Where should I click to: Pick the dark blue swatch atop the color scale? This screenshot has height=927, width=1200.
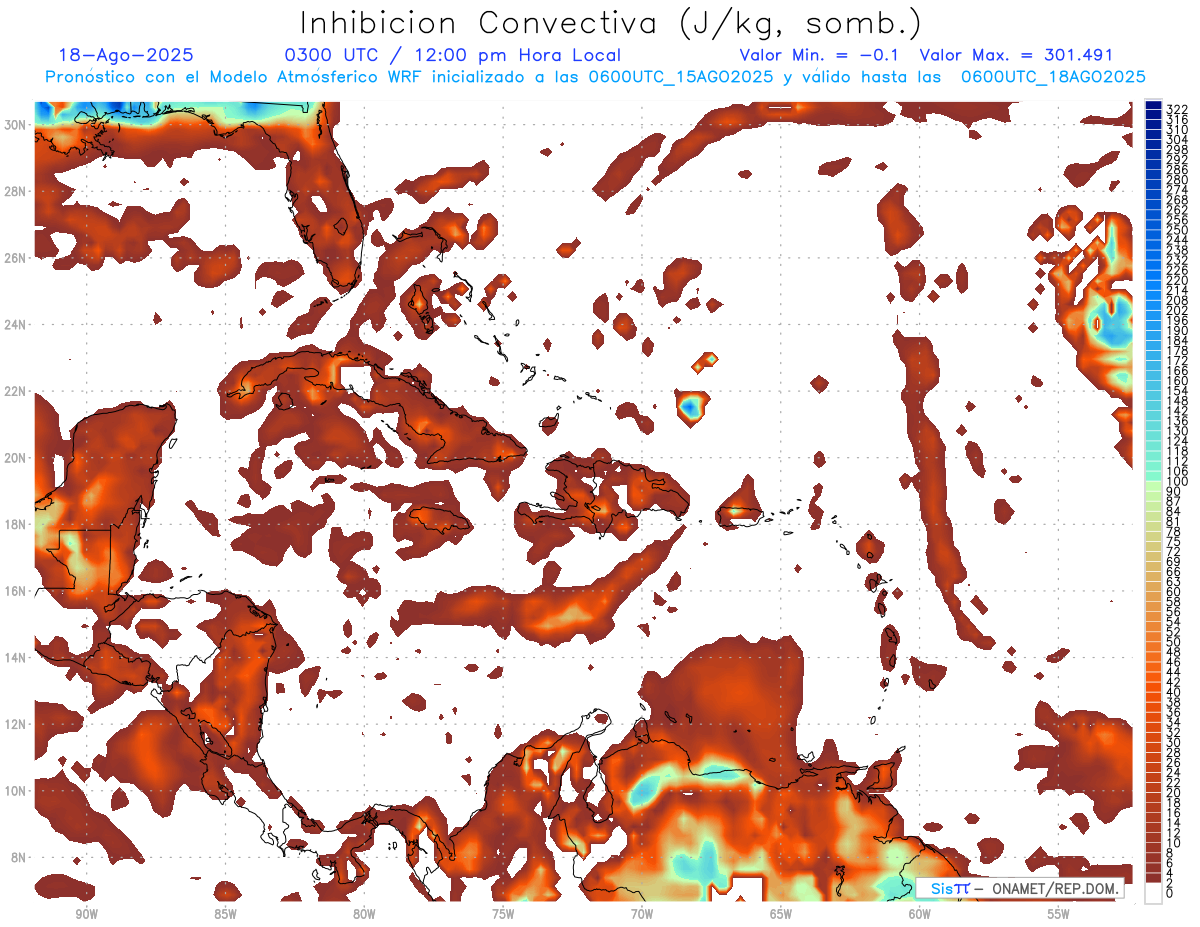(1153, 105)
